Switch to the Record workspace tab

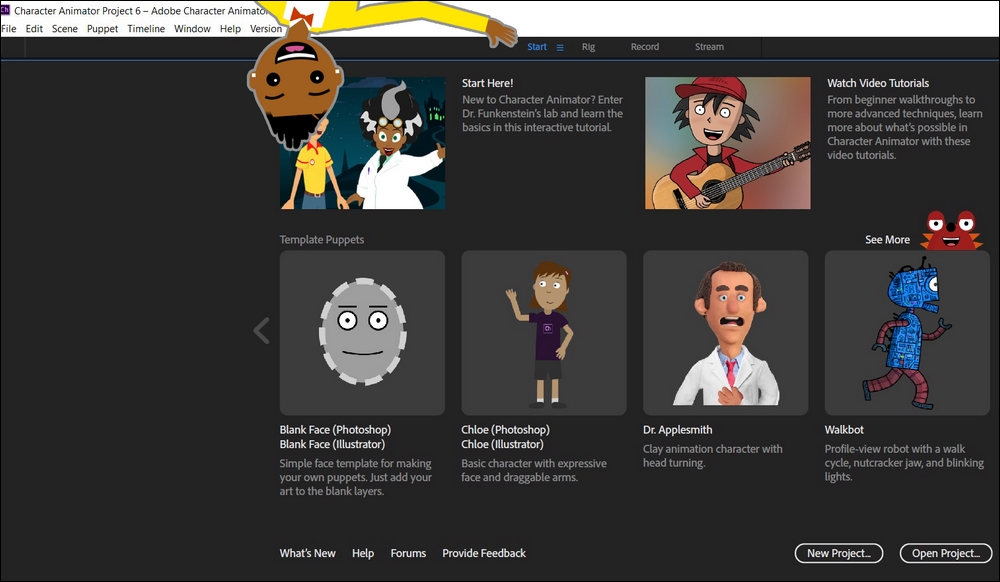pyautogui.click(x=645, y=47)
